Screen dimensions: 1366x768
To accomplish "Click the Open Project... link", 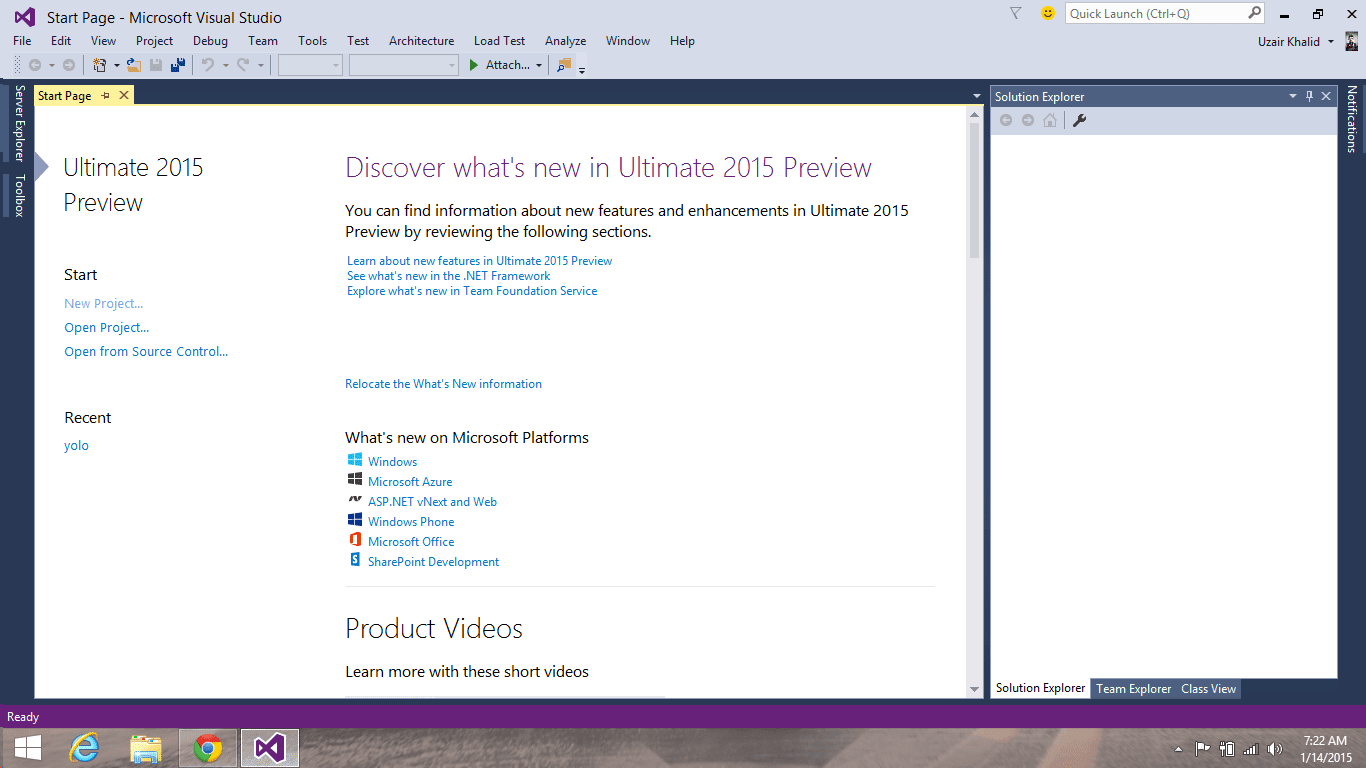I will pyautogui.click(x=107, y=328).
